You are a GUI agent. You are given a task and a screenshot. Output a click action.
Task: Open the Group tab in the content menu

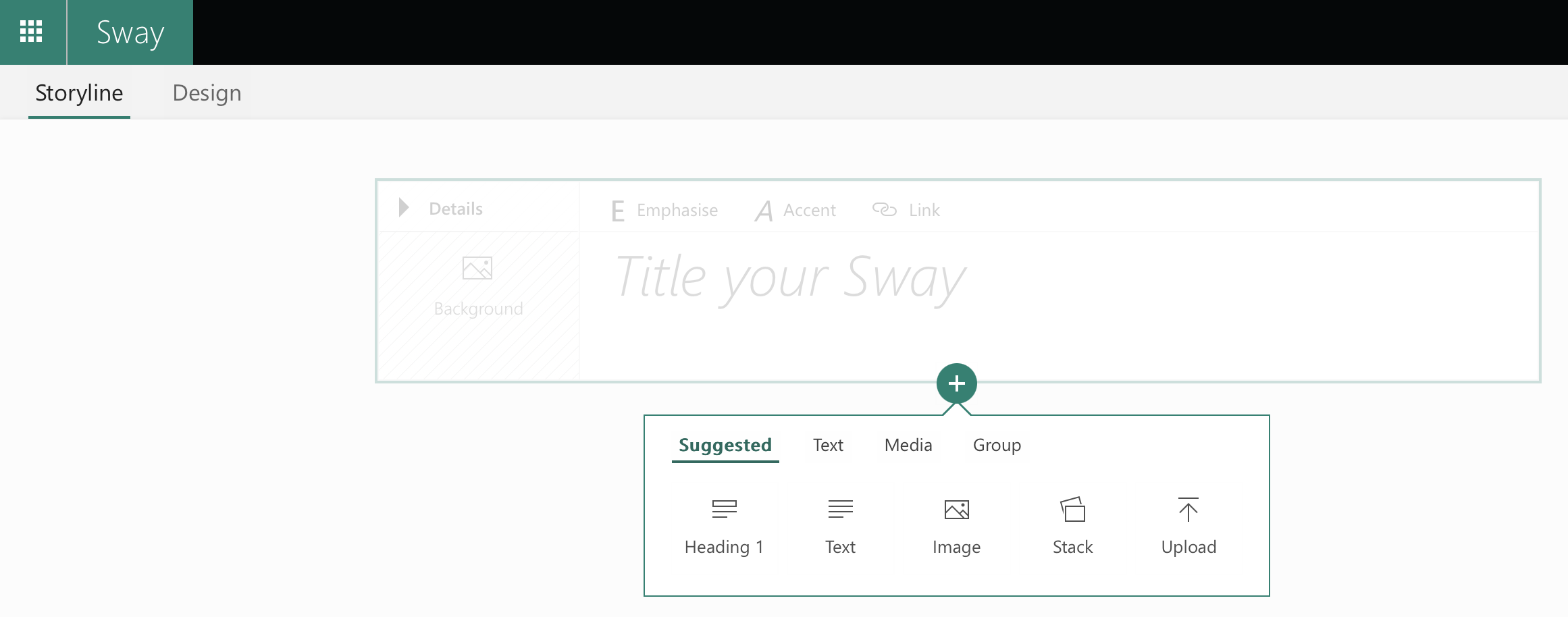point(997,446)
